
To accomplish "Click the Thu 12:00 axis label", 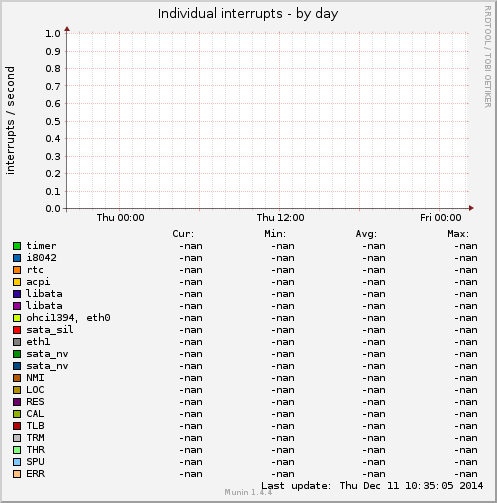I will point(280,218).
